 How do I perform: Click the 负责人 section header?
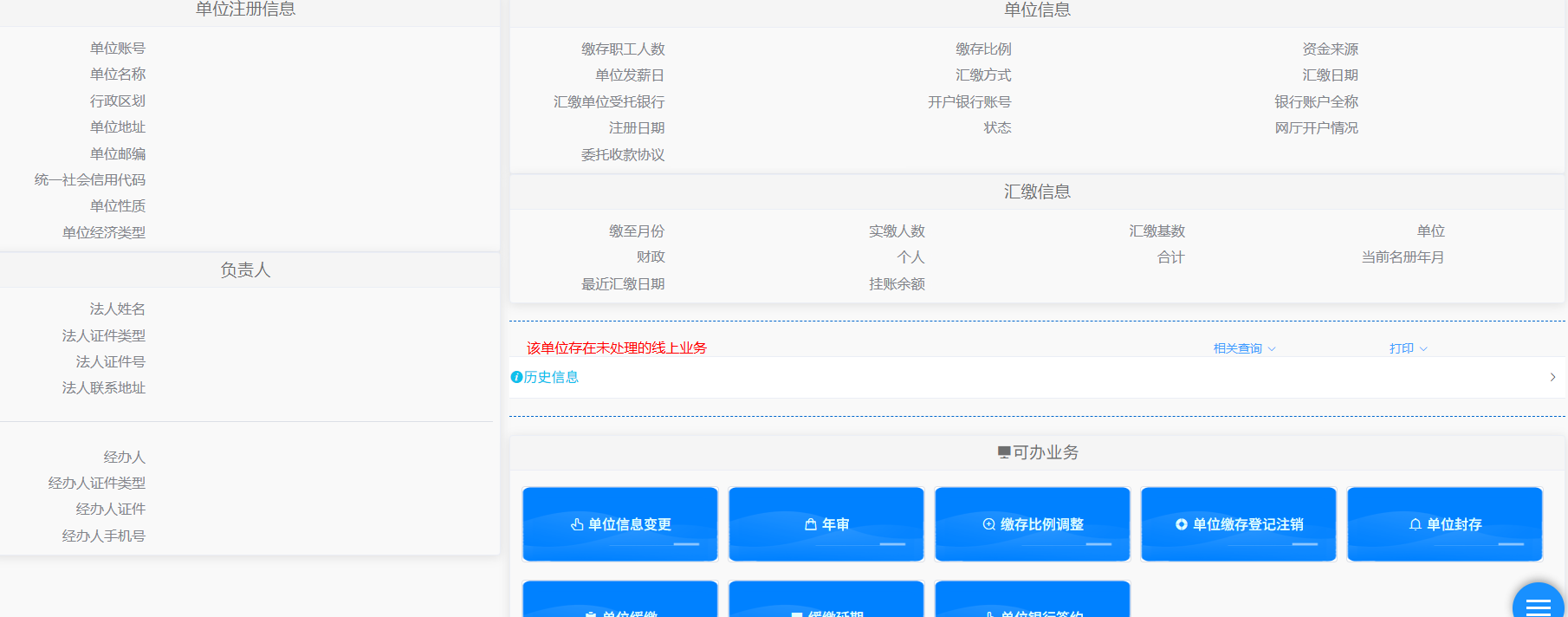point(245,270)
